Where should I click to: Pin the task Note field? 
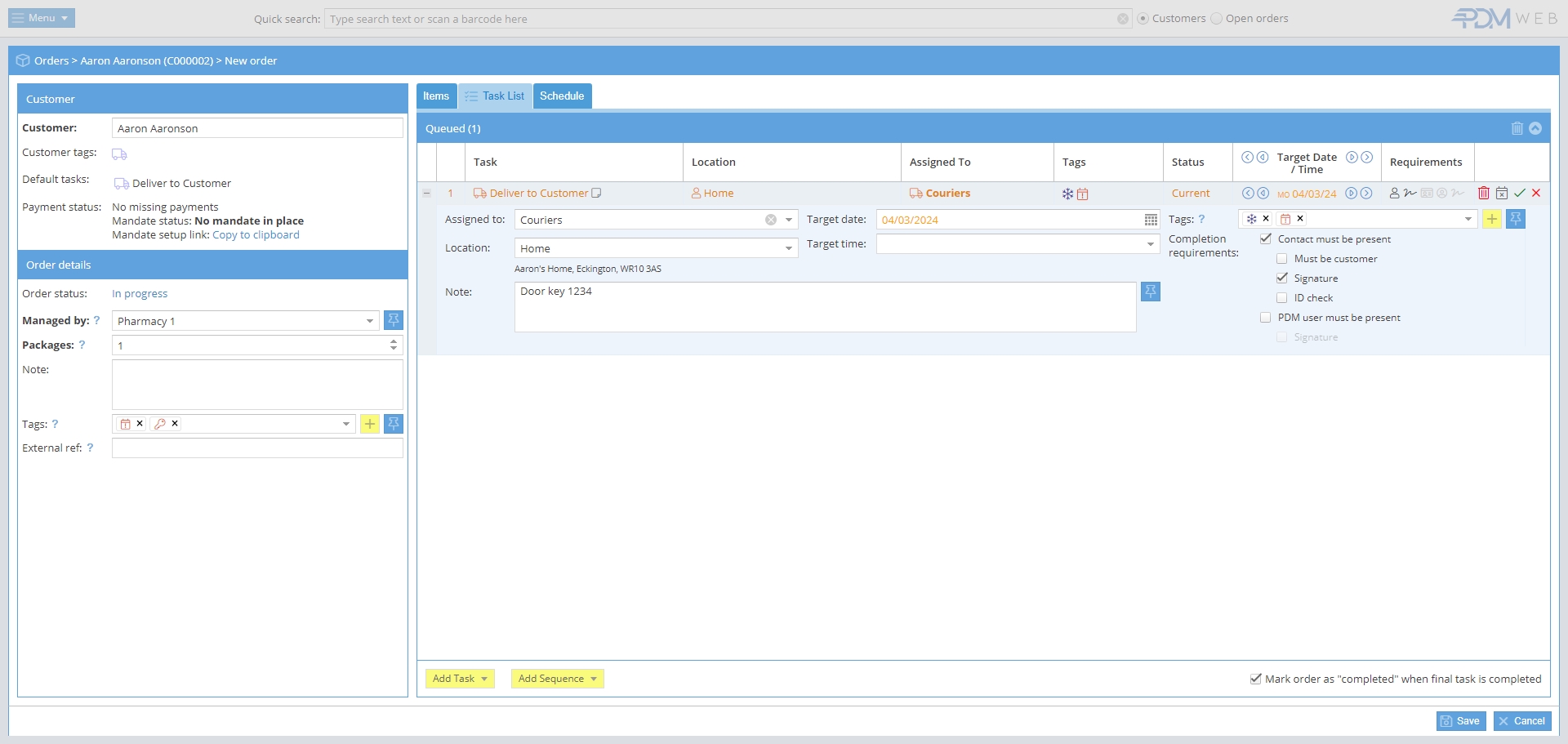(1150, 292)
